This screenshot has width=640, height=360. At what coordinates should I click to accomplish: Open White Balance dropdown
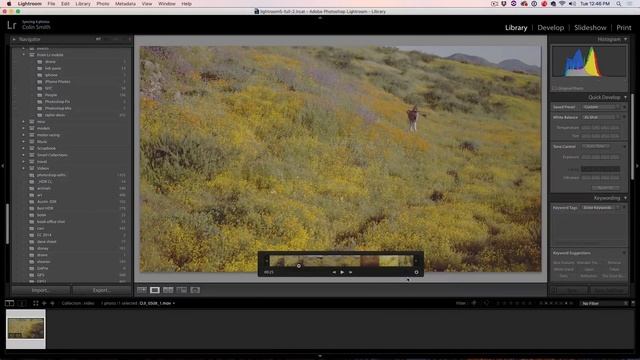click(601, 117)
